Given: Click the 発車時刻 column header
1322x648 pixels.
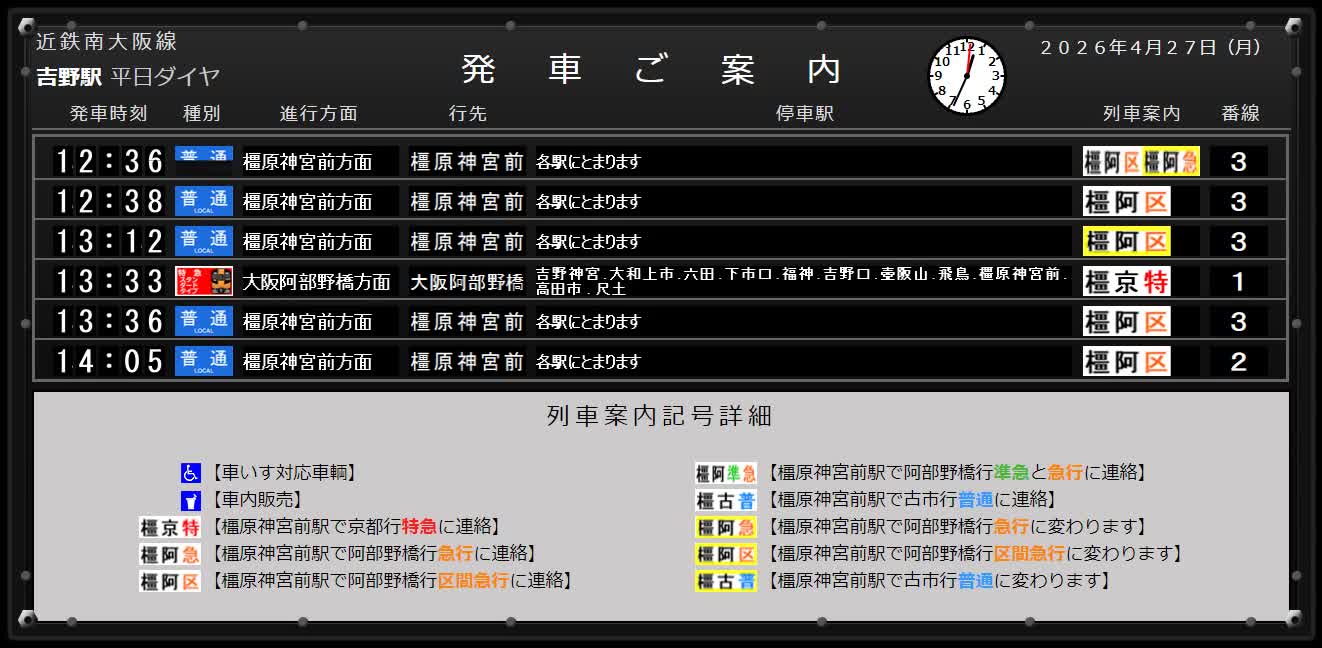Looking at the screenshot, I should 108,114.
